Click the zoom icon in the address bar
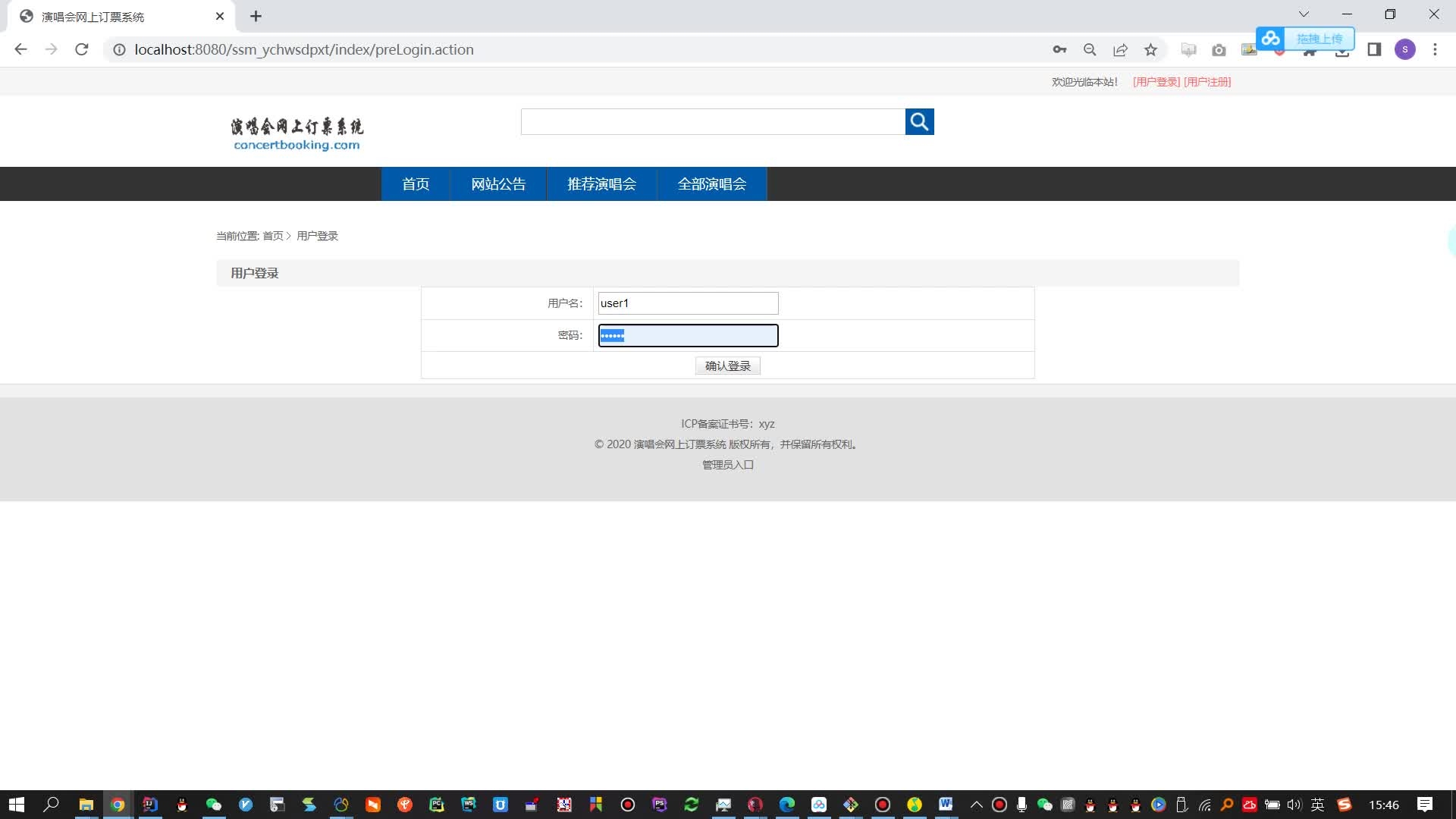Viewport: 1456px width, 819px height. [x=1090, y=49]
